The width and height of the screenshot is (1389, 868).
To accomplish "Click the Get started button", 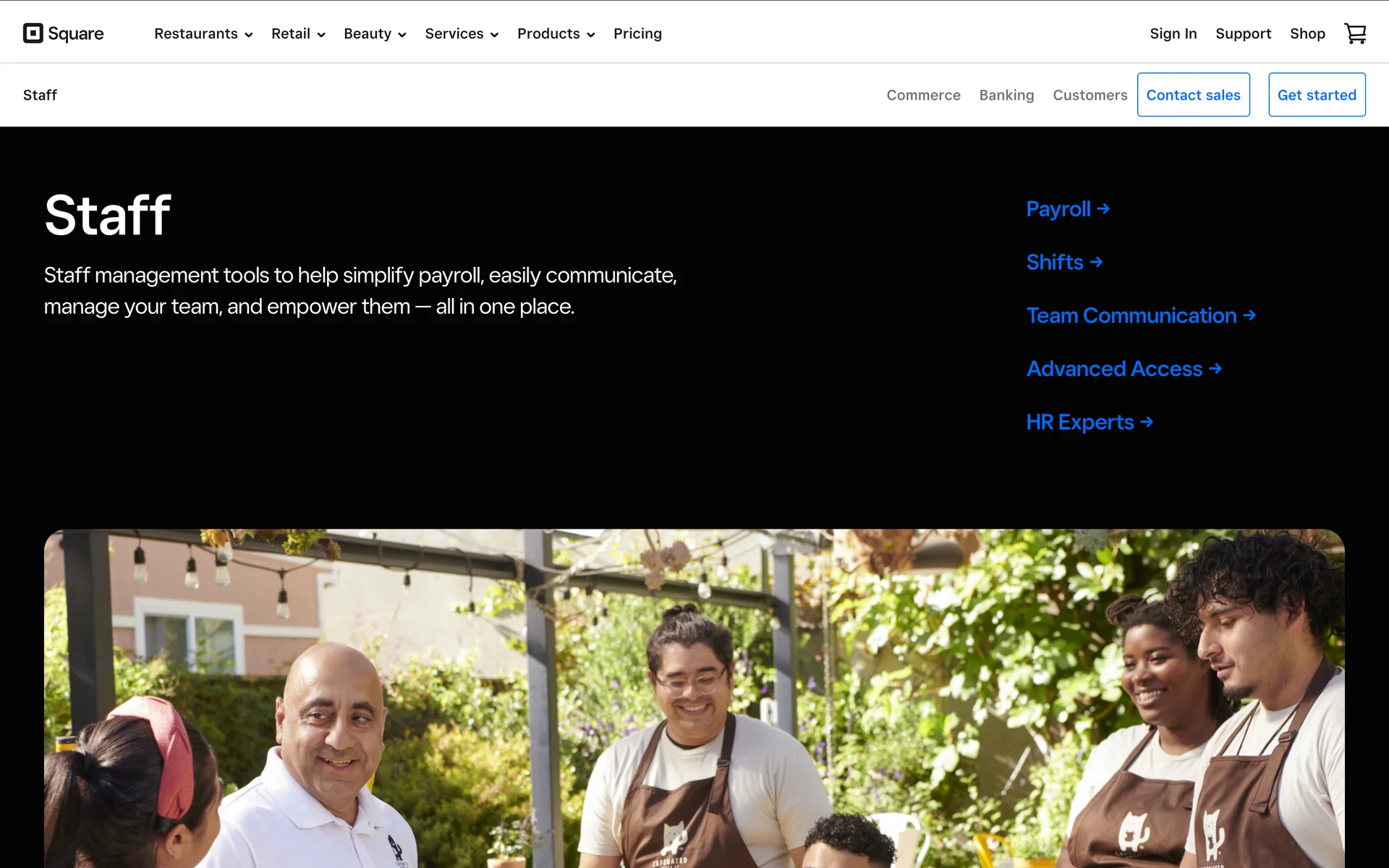I will 1317,95.
